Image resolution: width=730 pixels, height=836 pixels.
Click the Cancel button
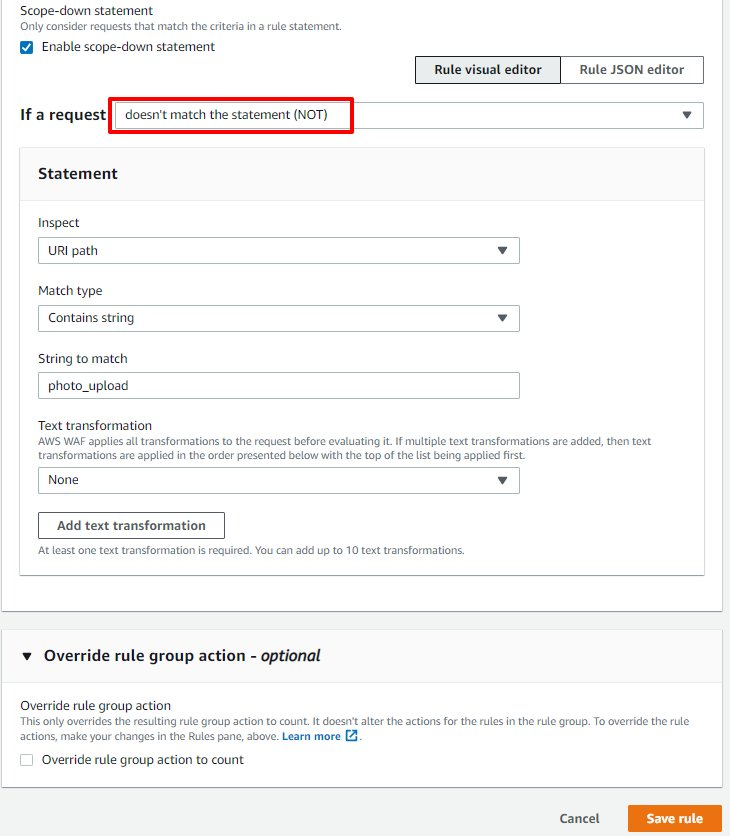[580, 818]
